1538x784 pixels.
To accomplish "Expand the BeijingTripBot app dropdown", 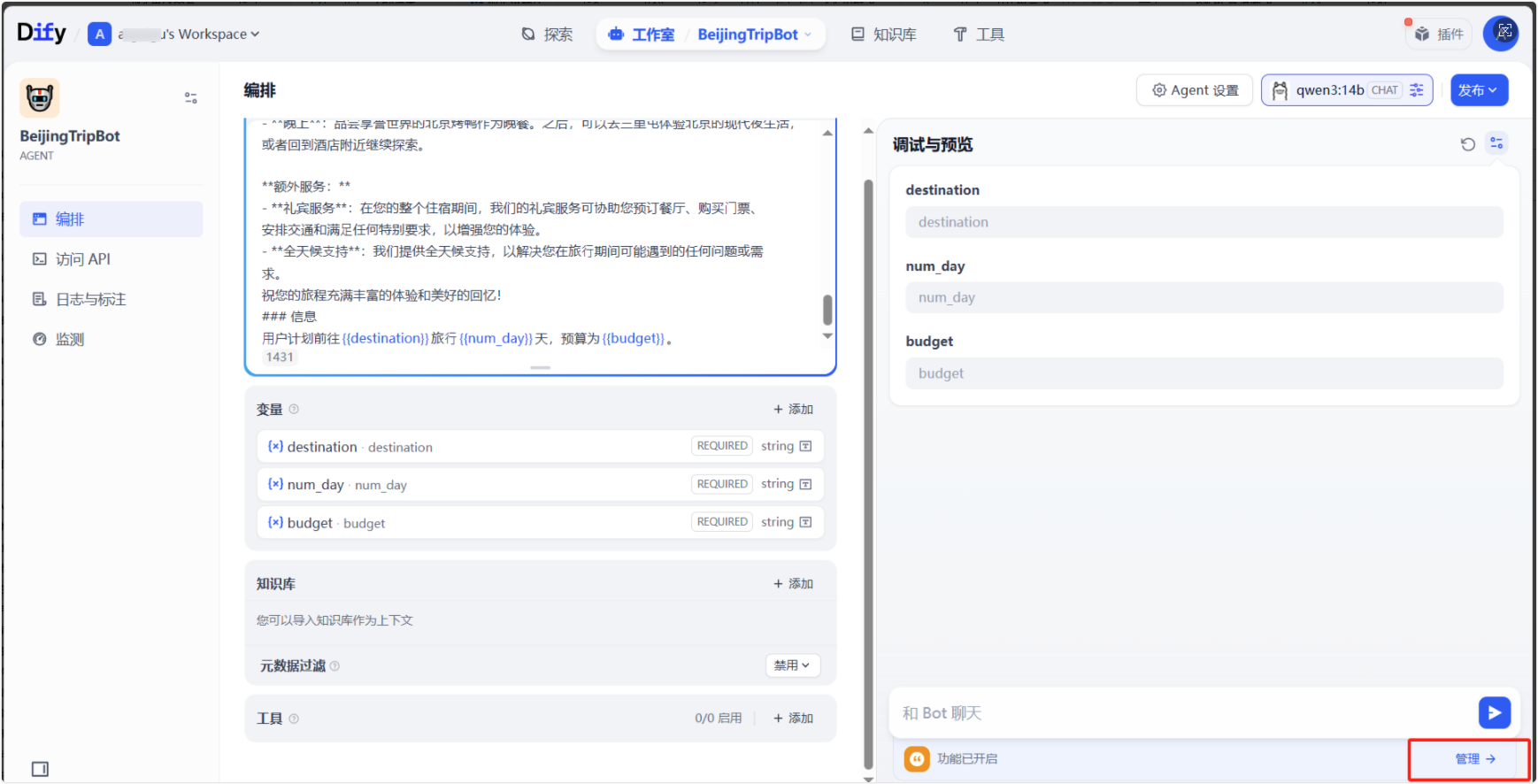I will (755, 35).
